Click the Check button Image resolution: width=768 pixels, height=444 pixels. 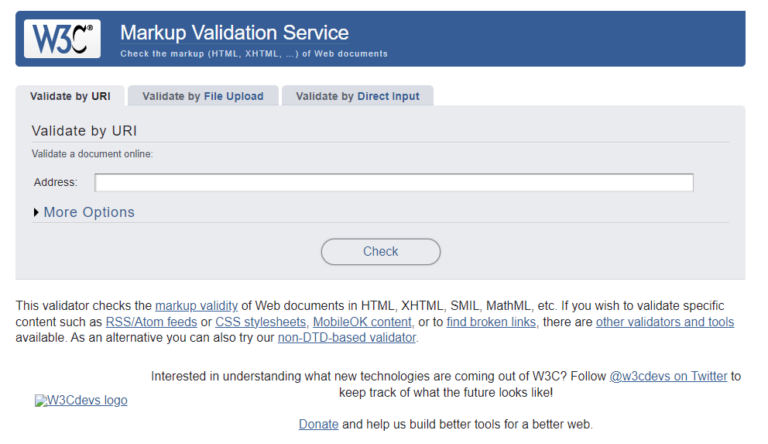(381, 251)
